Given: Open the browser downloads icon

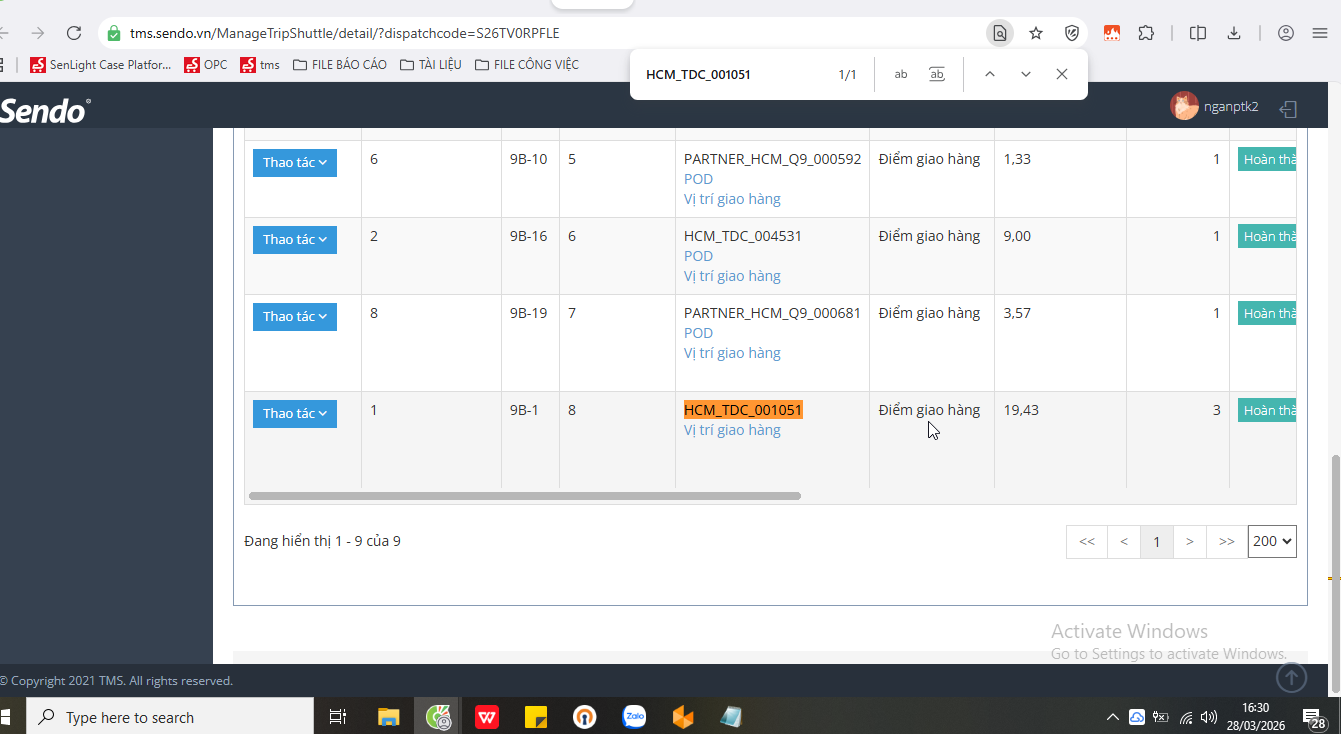Looking at the screenshot, I should [1234, 33].
